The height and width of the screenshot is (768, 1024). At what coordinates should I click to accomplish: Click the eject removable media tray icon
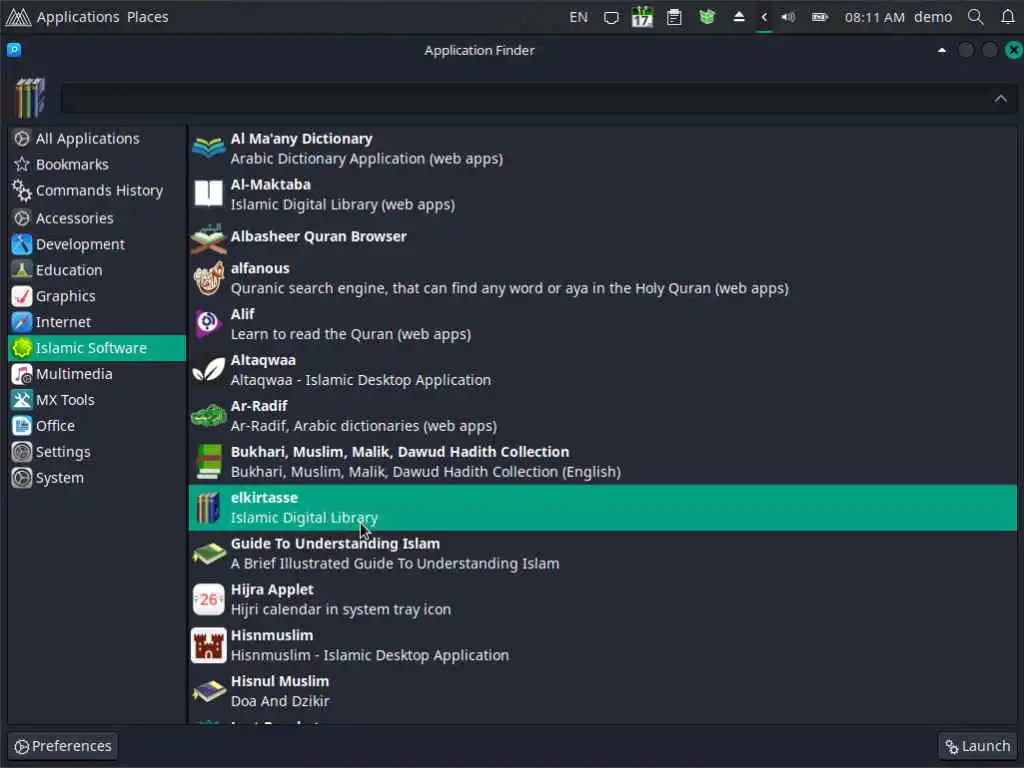739,17
